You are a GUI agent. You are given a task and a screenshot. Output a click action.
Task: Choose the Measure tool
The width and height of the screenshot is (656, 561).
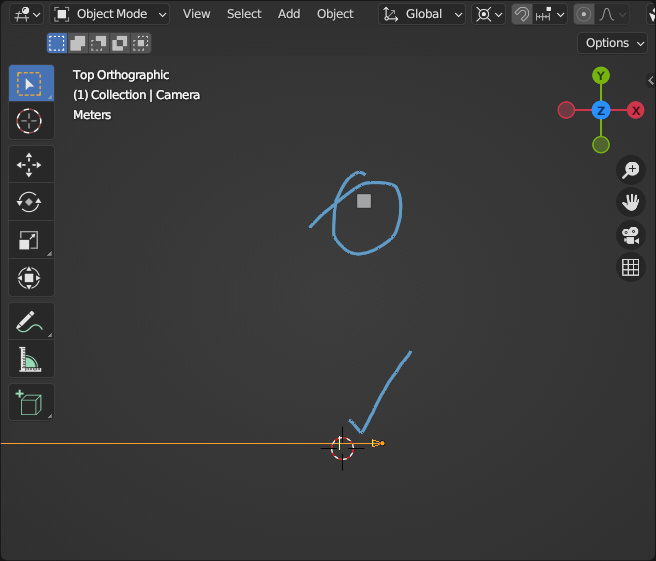30,359
